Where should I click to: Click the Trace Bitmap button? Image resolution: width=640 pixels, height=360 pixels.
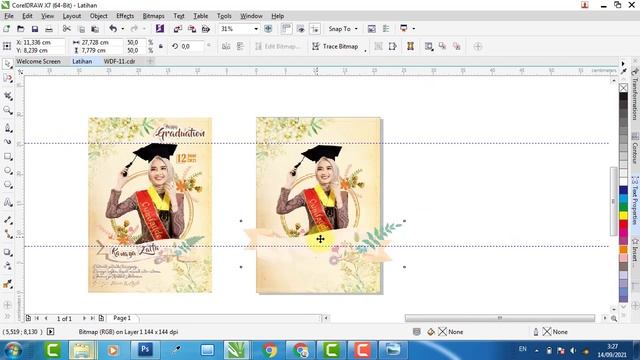(x=335, y=46)
